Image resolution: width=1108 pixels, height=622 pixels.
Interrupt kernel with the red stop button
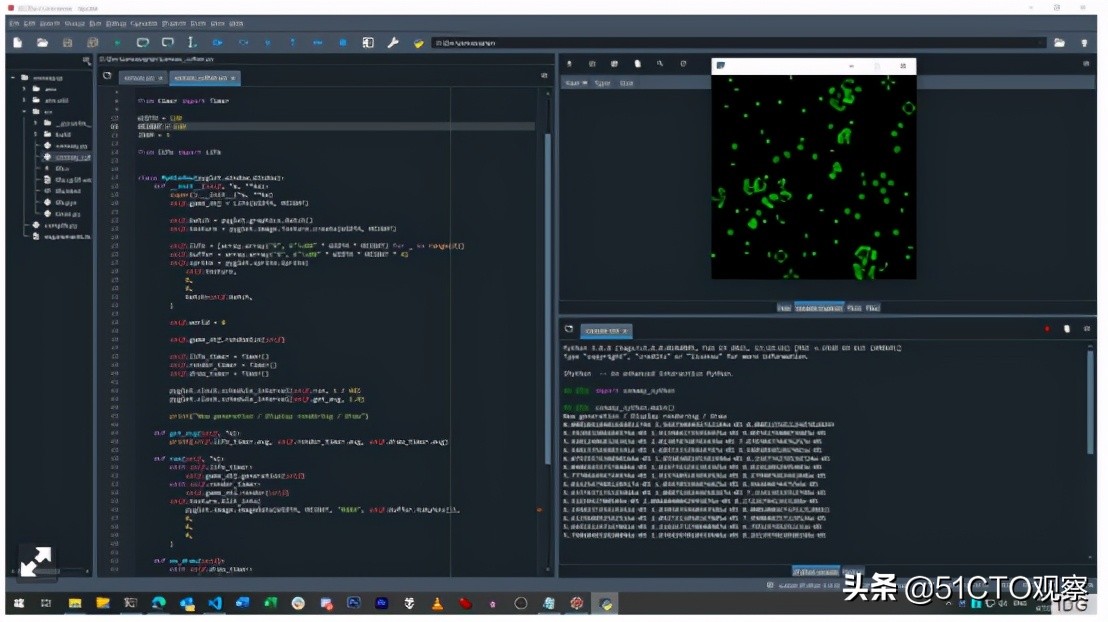coord(1047,329)
